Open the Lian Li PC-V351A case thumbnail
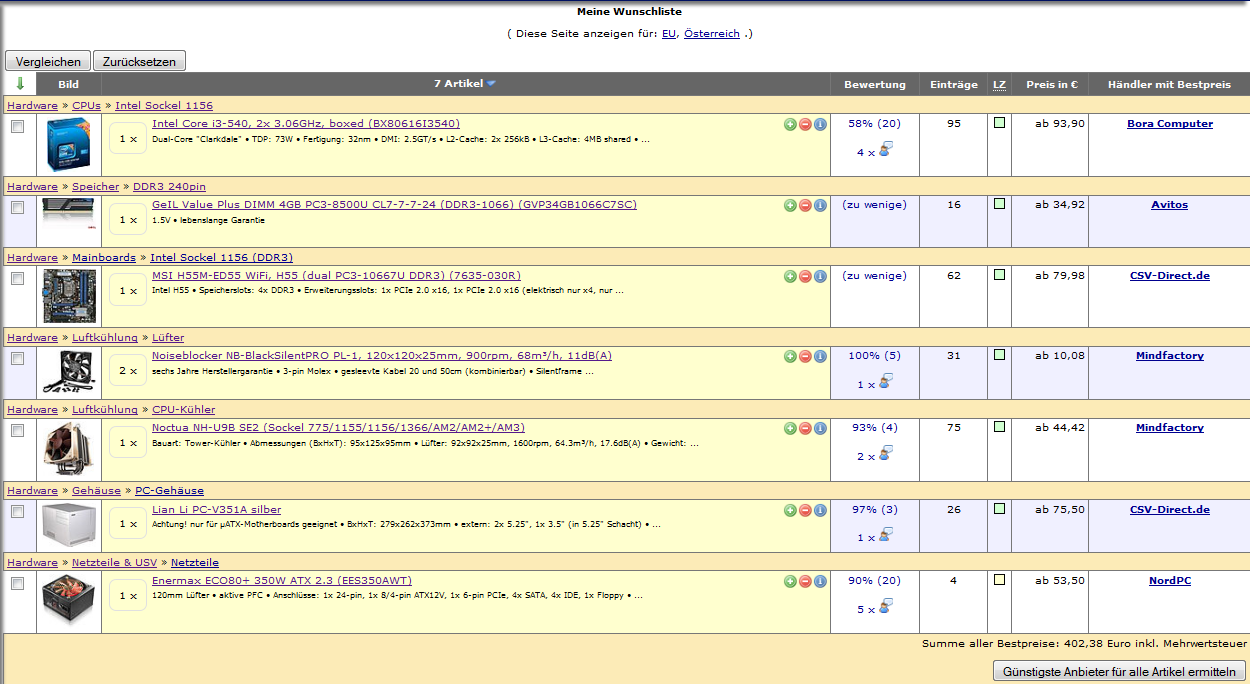1250x684 pixels. pos(69,524)
